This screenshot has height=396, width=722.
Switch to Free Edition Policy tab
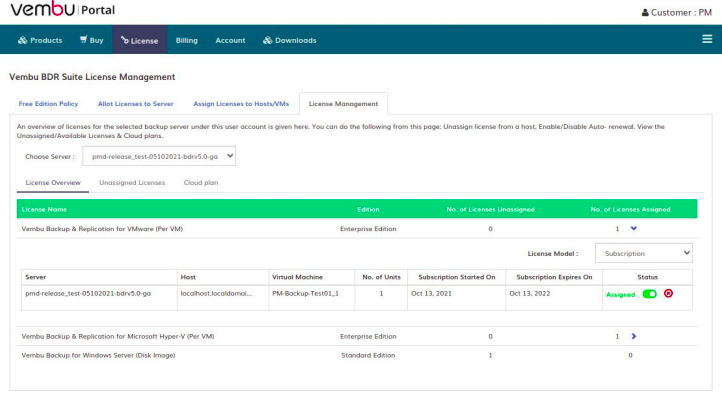[x=48, y=104]
